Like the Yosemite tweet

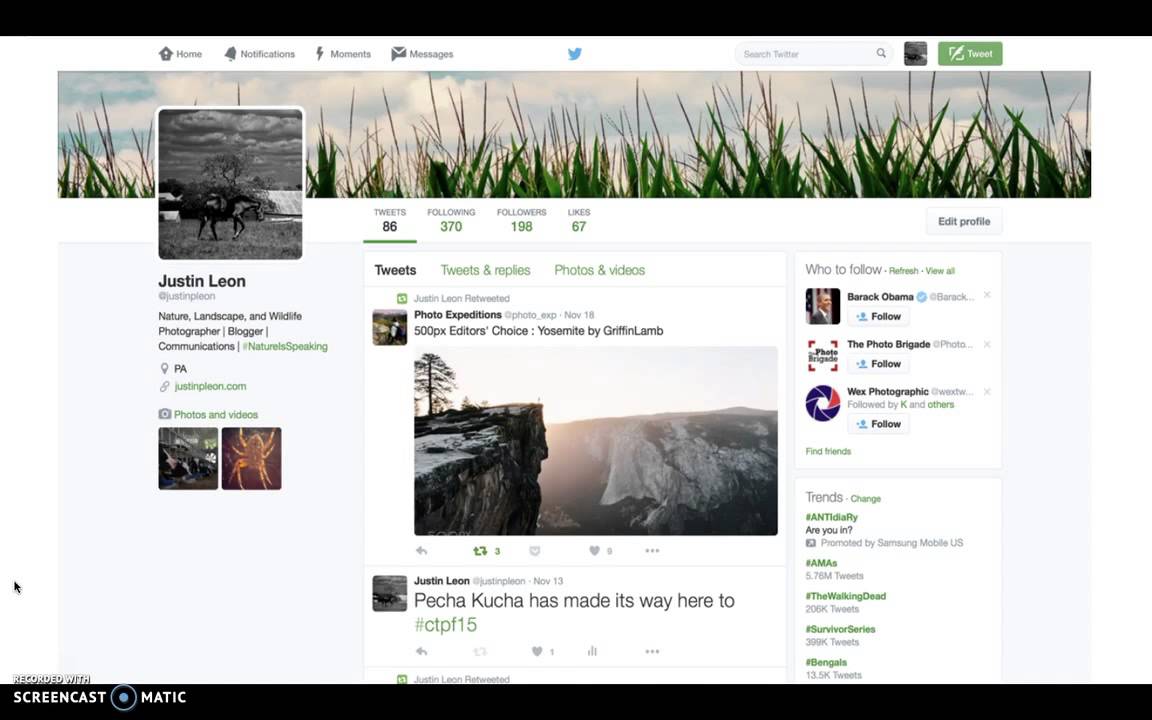594,550
